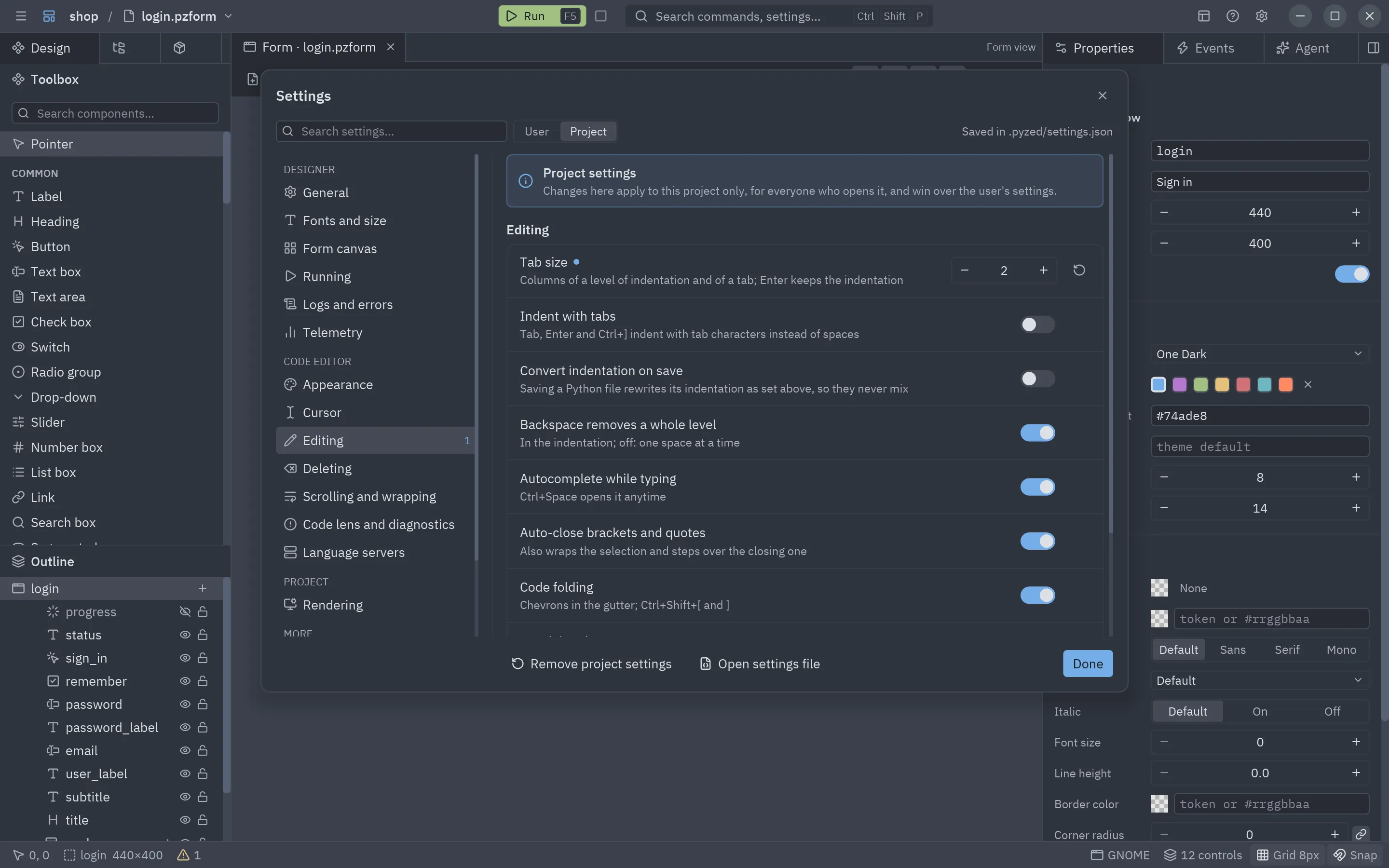Pick the purple accent color swatch
1389x868 pixels.
coord(1180,384)
